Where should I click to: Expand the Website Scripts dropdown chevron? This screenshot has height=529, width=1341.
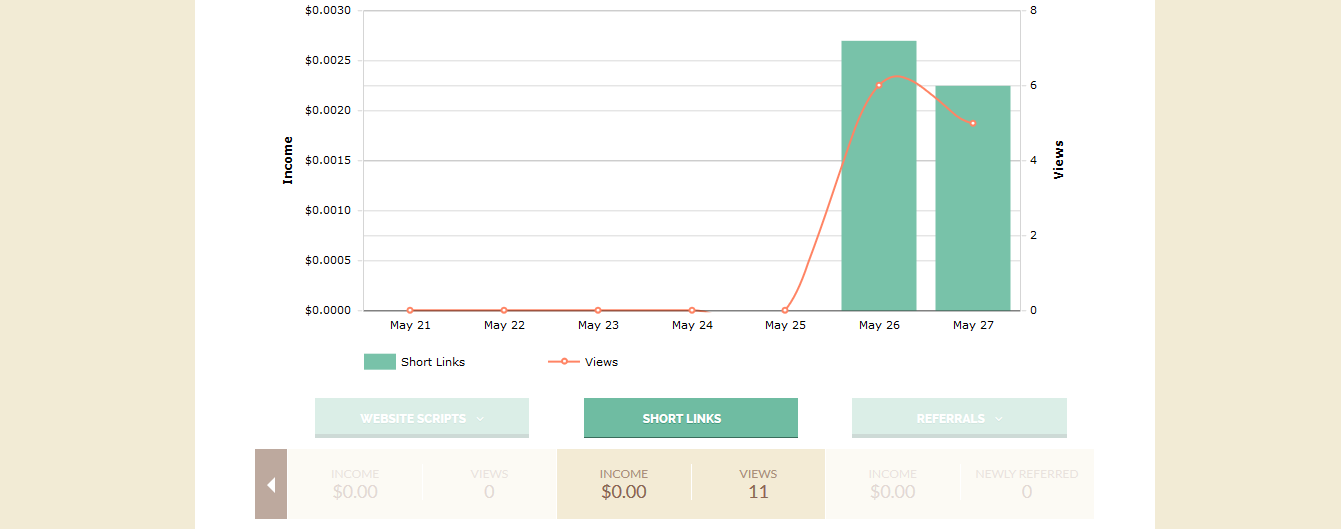[480, 419]
